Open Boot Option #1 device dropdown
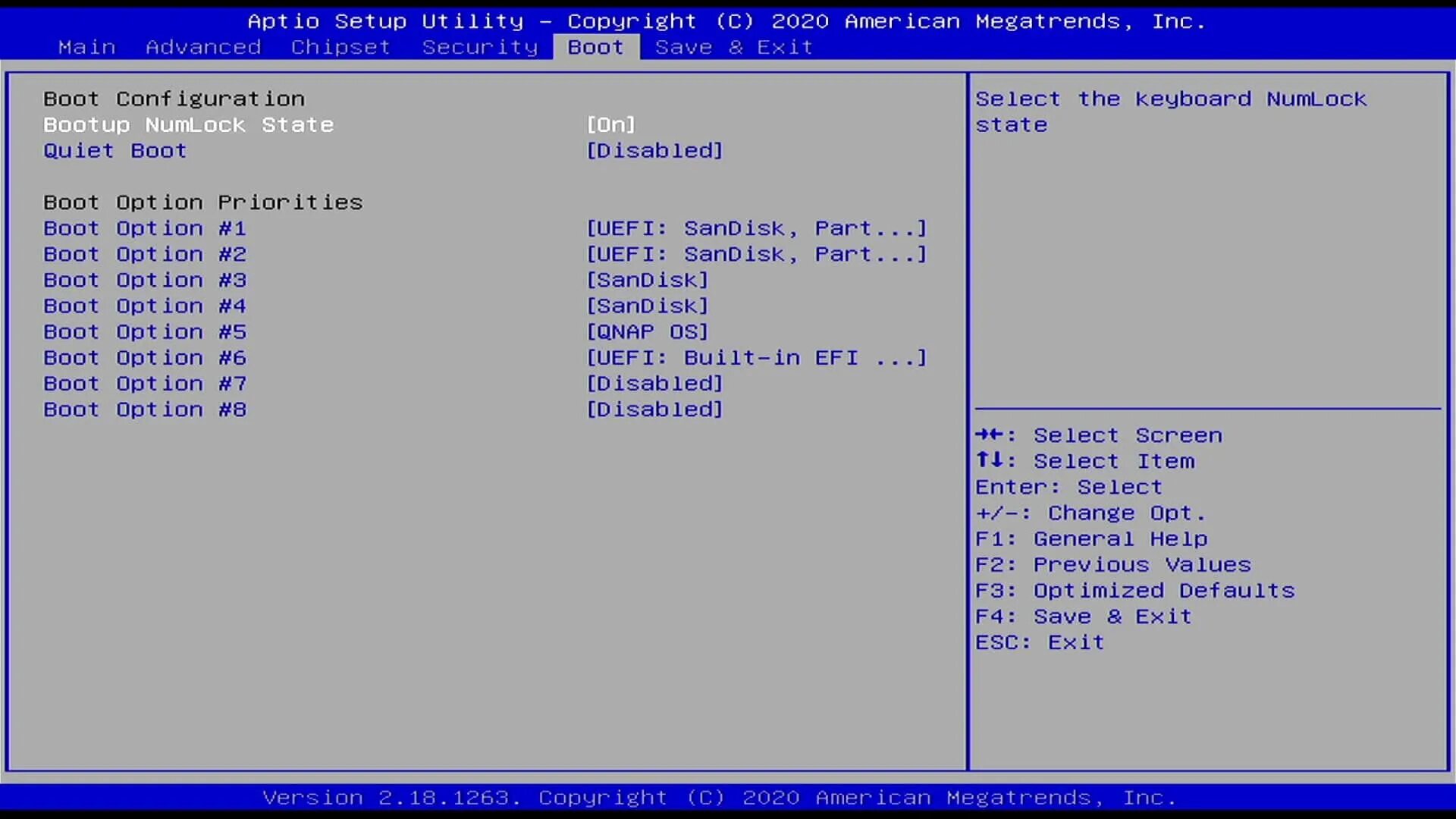The image size is (1456, 819). [756, 228]
